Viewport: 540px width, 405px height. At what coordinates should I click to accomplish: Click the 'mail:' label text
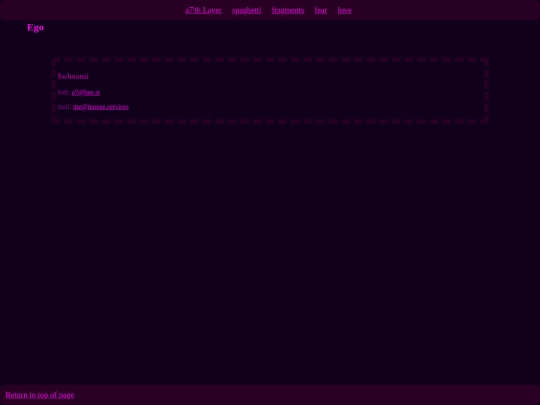(64, 107)
